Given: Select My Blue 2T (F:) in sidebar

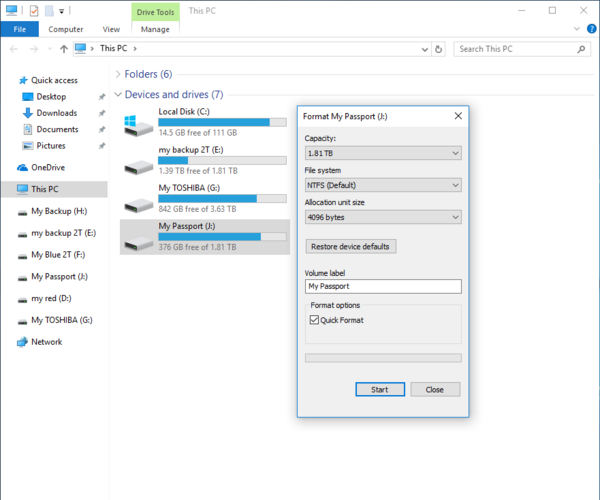Looking at the screenshot, I should pos(58,255).
